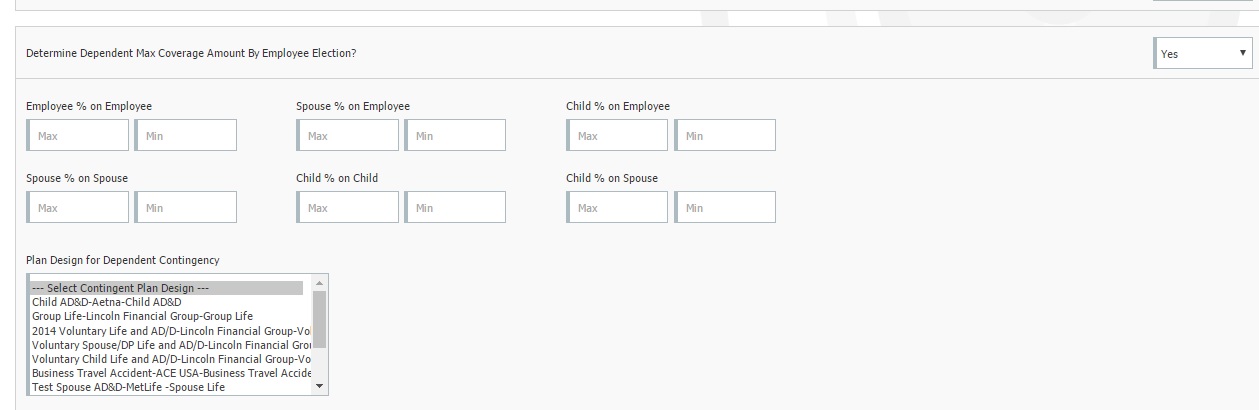Screen dimensions: 1259x410
Task: Click the plan design list scroll-down arrow
Action: click(320, 386)
